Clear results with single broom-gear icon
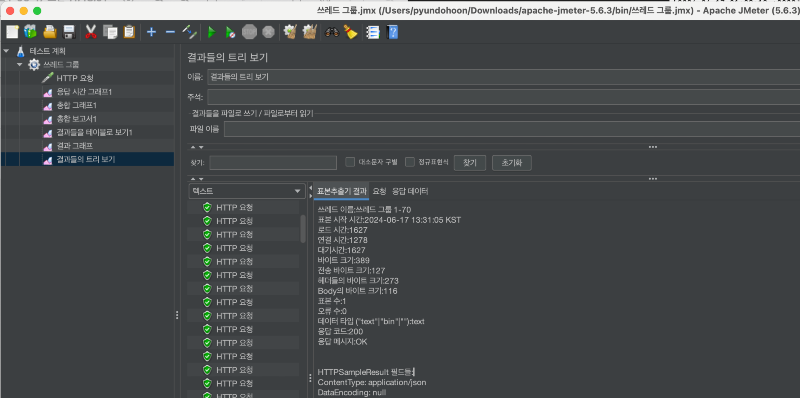The width and height of the screenshot is (800, 398). pos(290,32)
